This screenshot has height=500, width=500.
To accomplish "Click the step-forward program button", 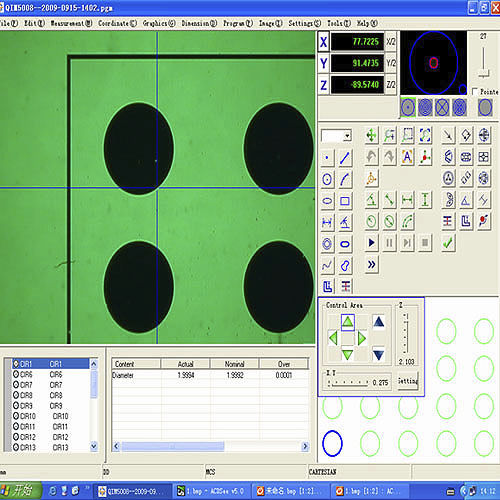I will [407, 243].
